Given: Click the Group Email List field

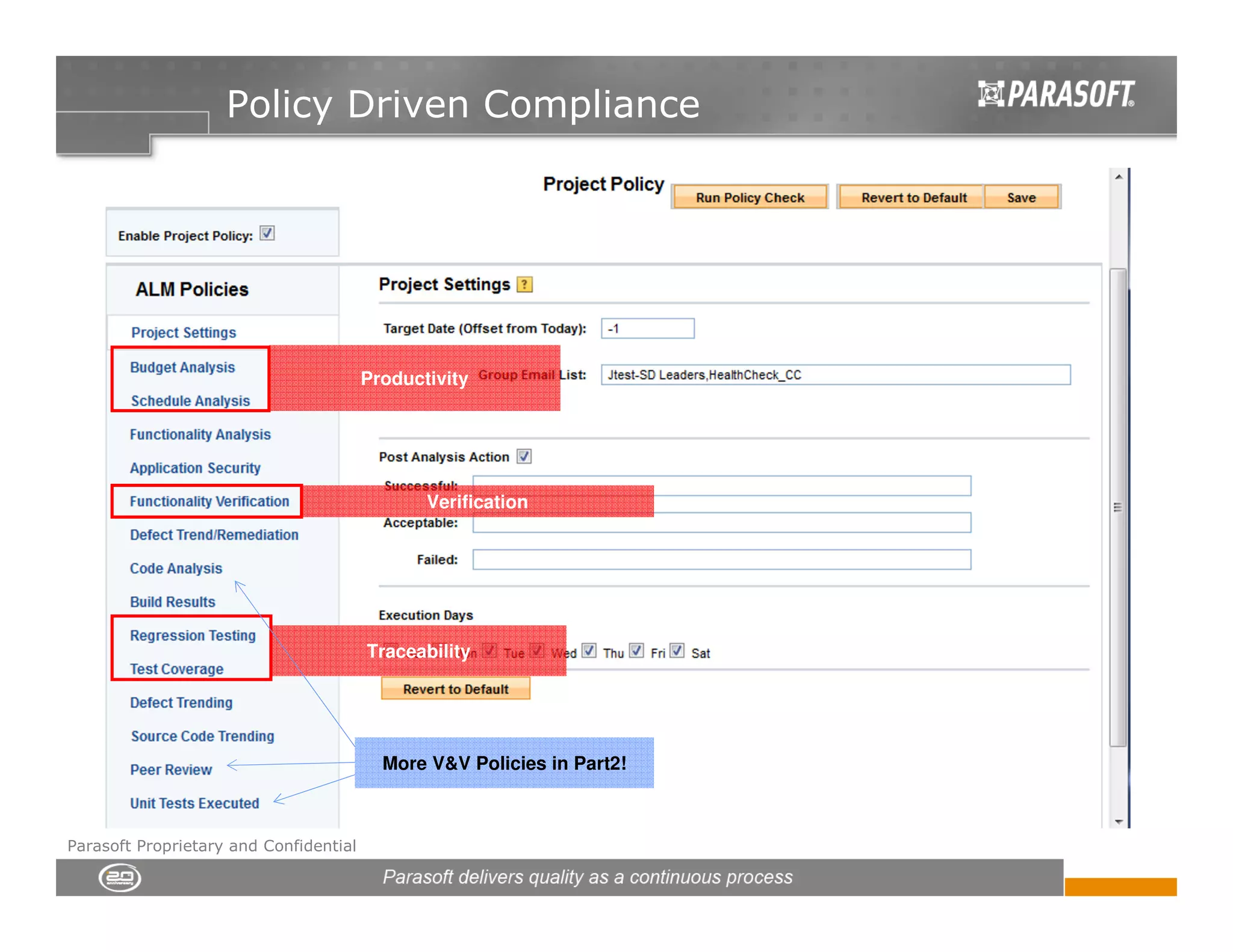Looking at the screenshot, I should [x=836, y=375].
